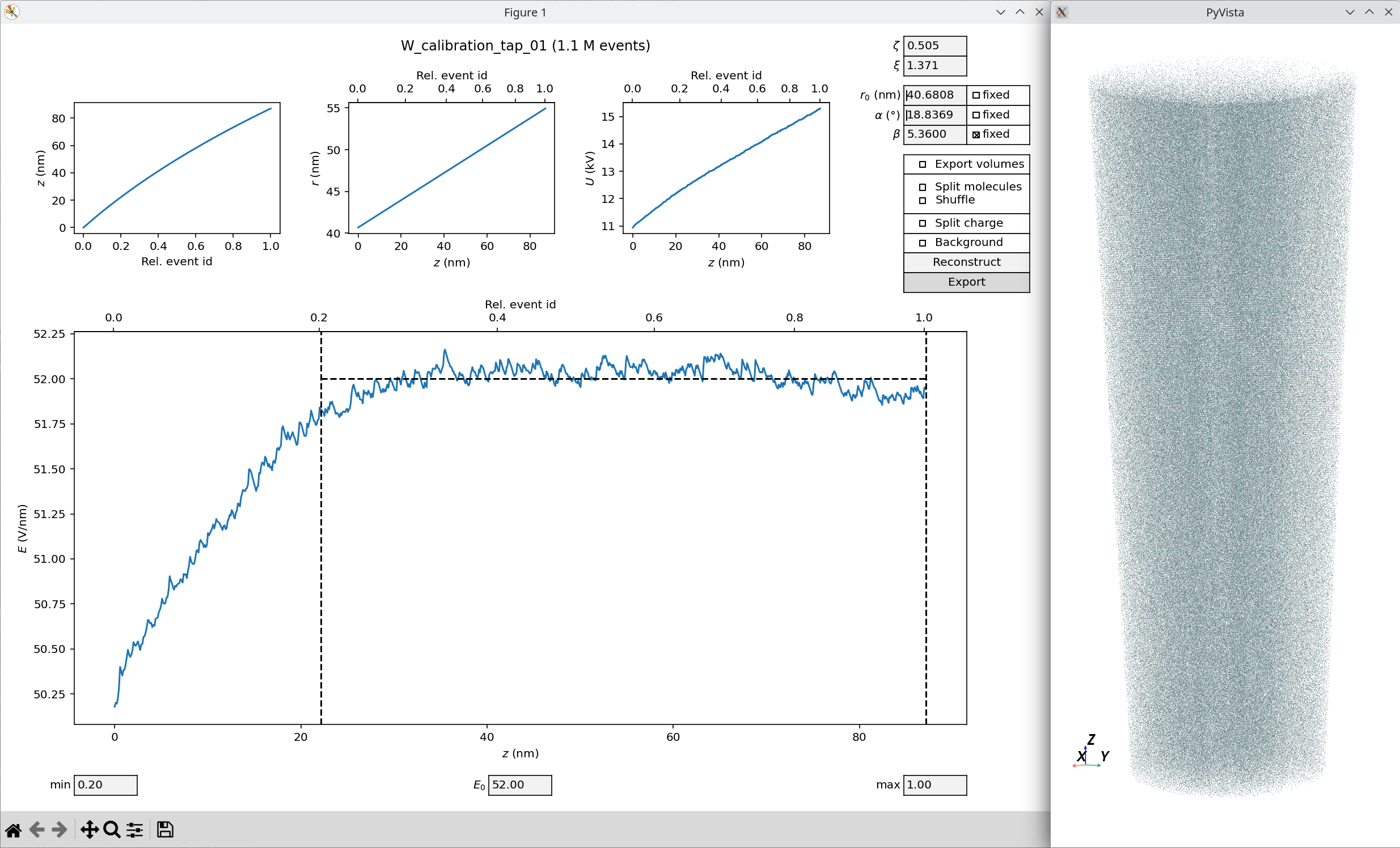This screenshot has height=848, width=1400.
Task: Activate the Pan axes tool
Action: tap(89, 830)
